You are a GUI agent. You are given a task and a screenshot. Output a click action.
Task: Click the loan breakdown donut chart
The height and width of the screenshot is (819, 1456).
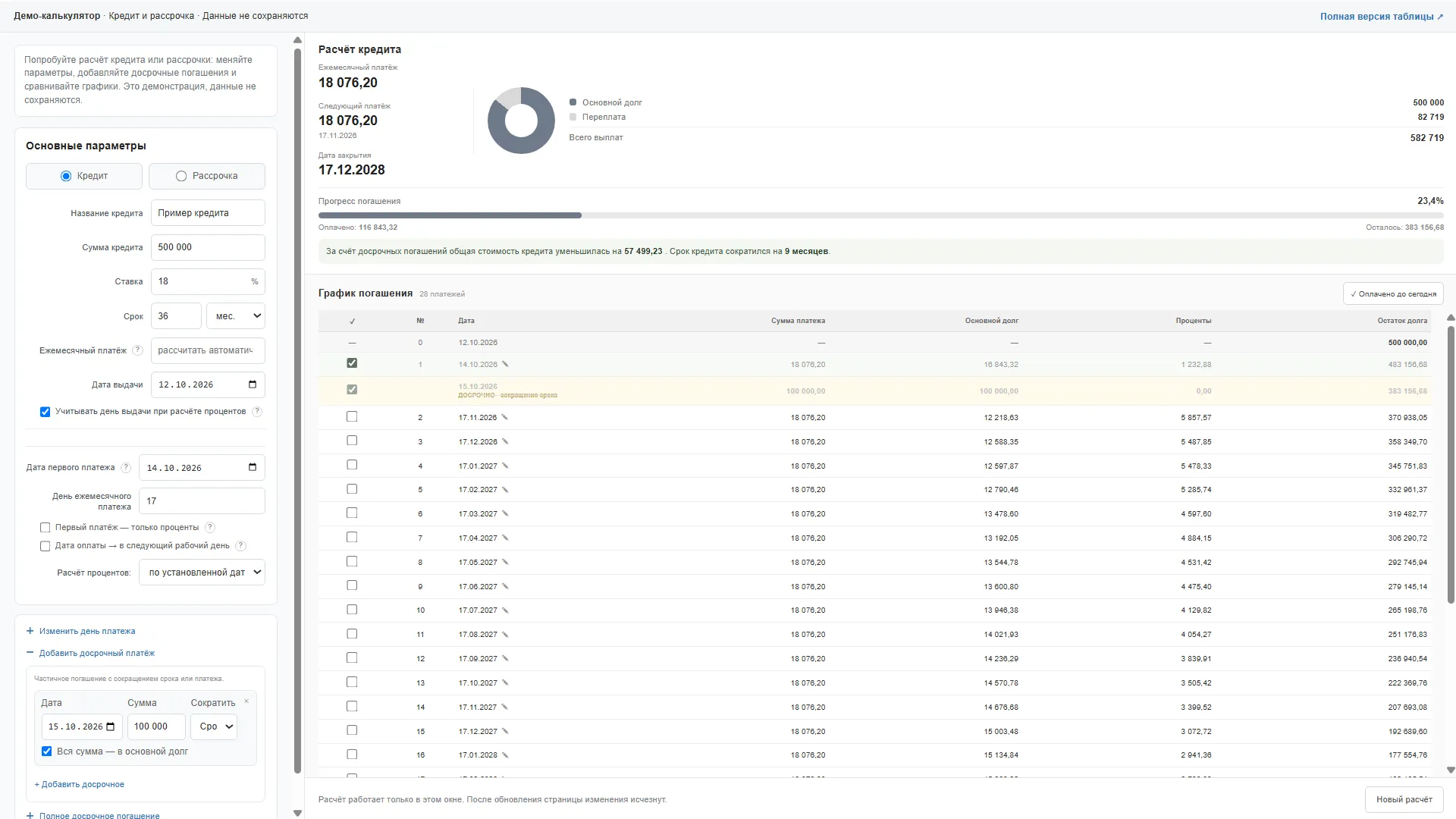click(x=521, y=121)
